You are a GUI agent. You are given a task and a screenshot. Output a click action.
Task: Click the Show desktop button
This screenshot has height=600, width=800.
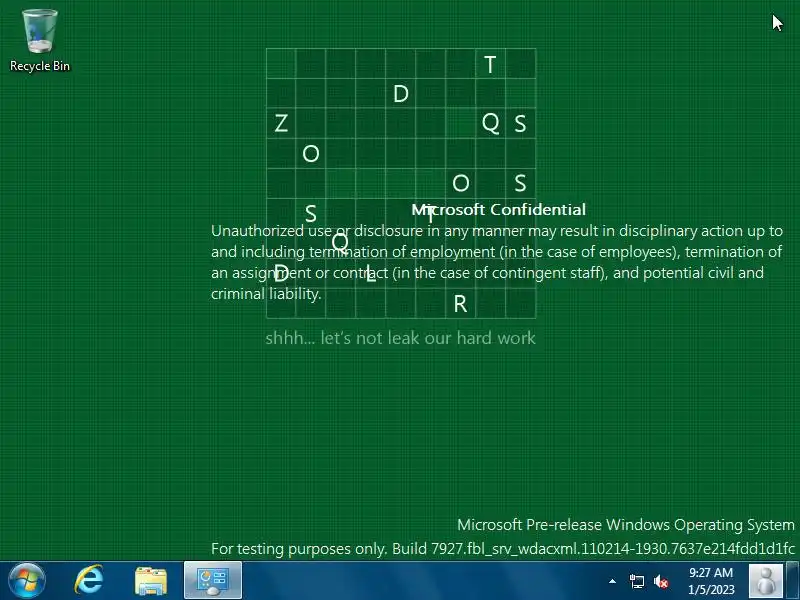pos(793,581)
